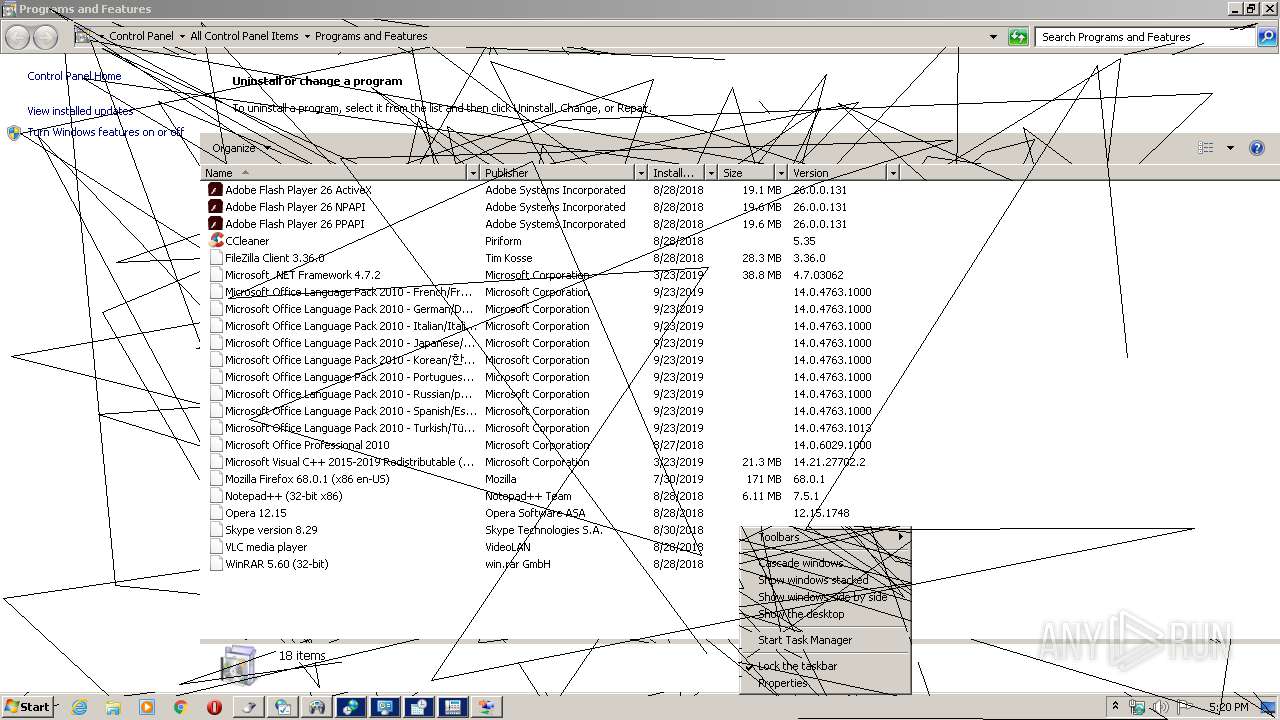The width and height of the screenshot is (1280, 720).
Task: Open Windows Media Player from the taskbar
Action: point(147,707)
